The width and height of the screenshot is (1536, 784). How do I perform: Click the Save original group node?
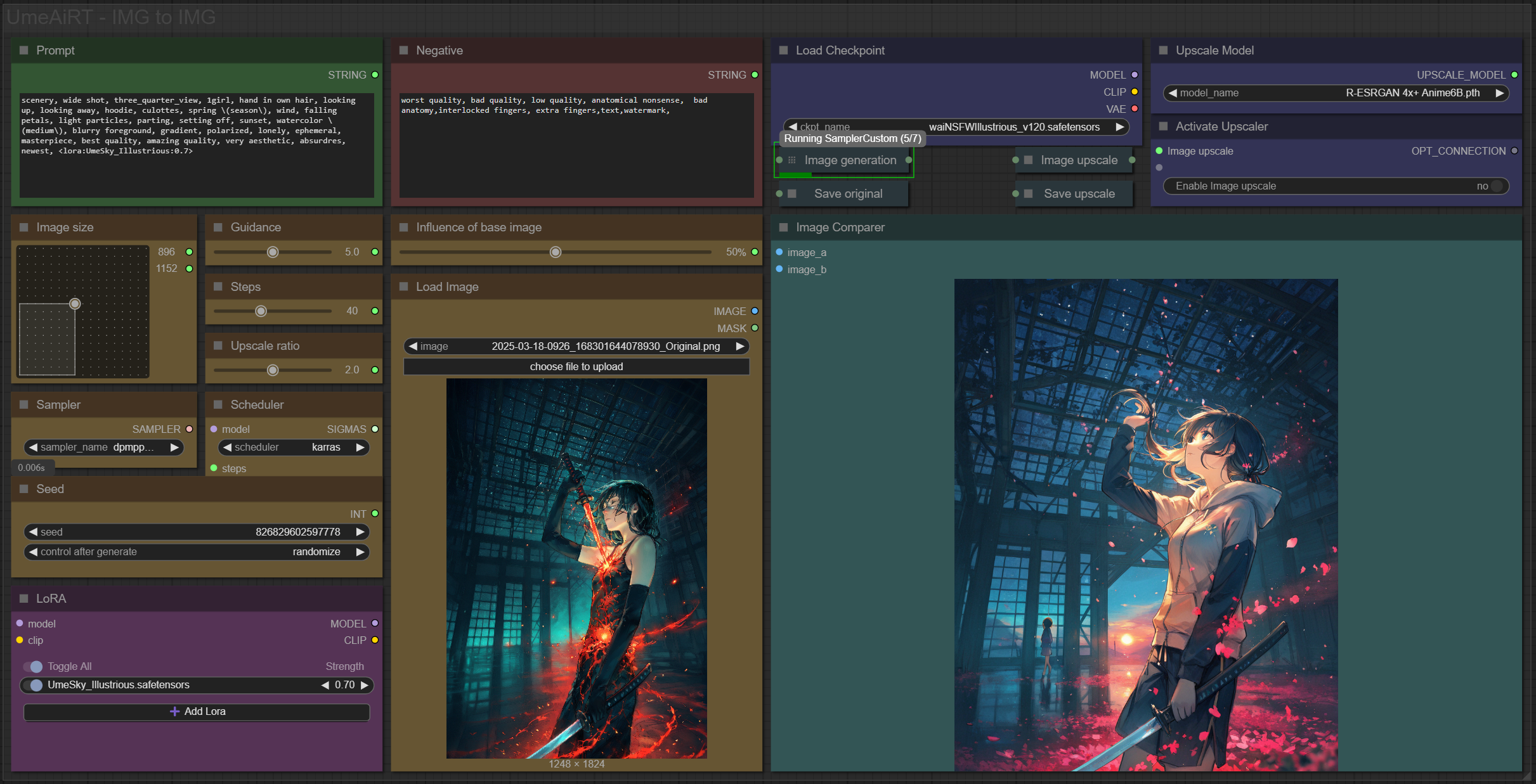pos(847,194)
